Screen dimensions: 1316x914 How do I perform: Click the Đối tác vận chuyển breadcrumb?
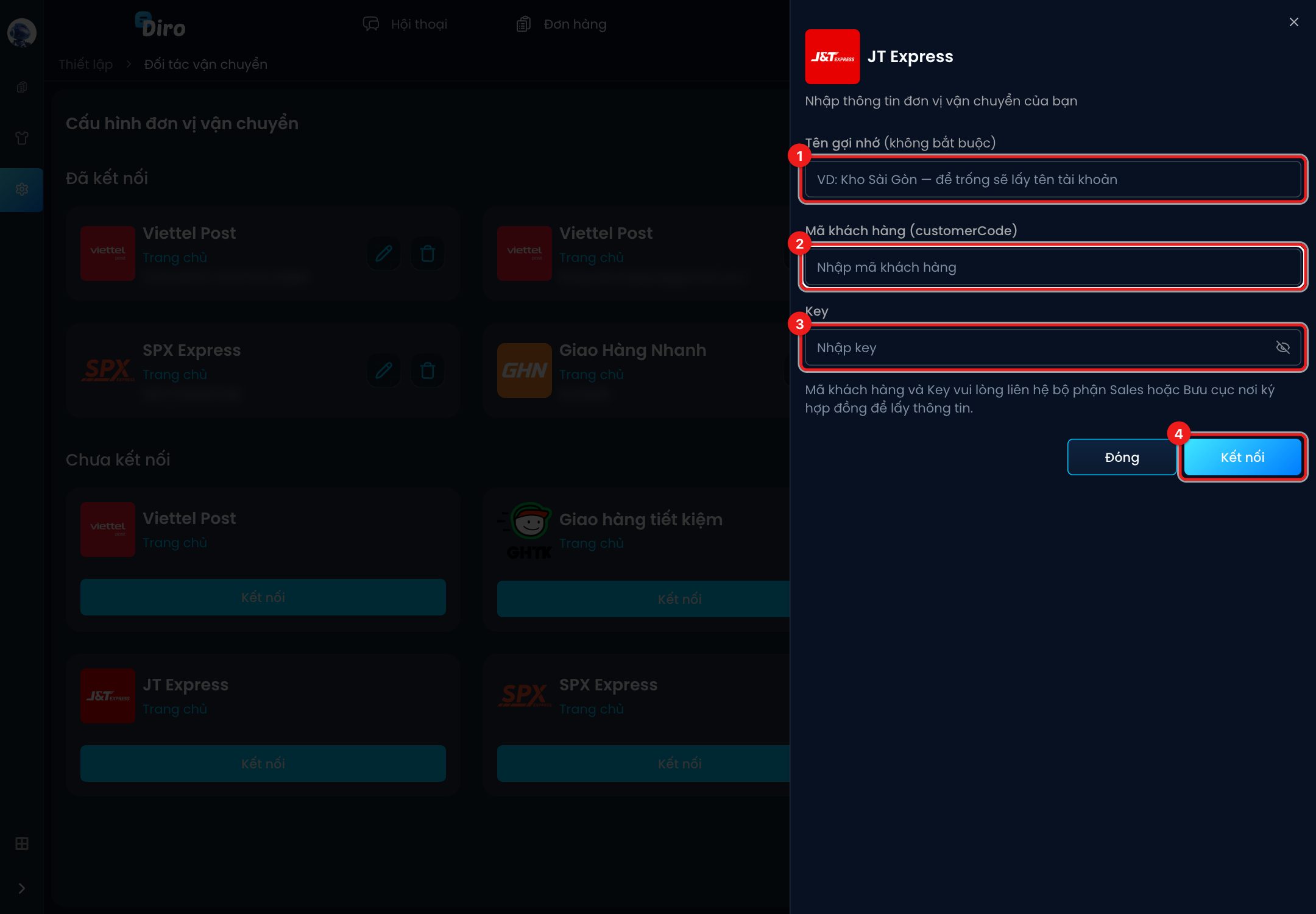(206, 64)
